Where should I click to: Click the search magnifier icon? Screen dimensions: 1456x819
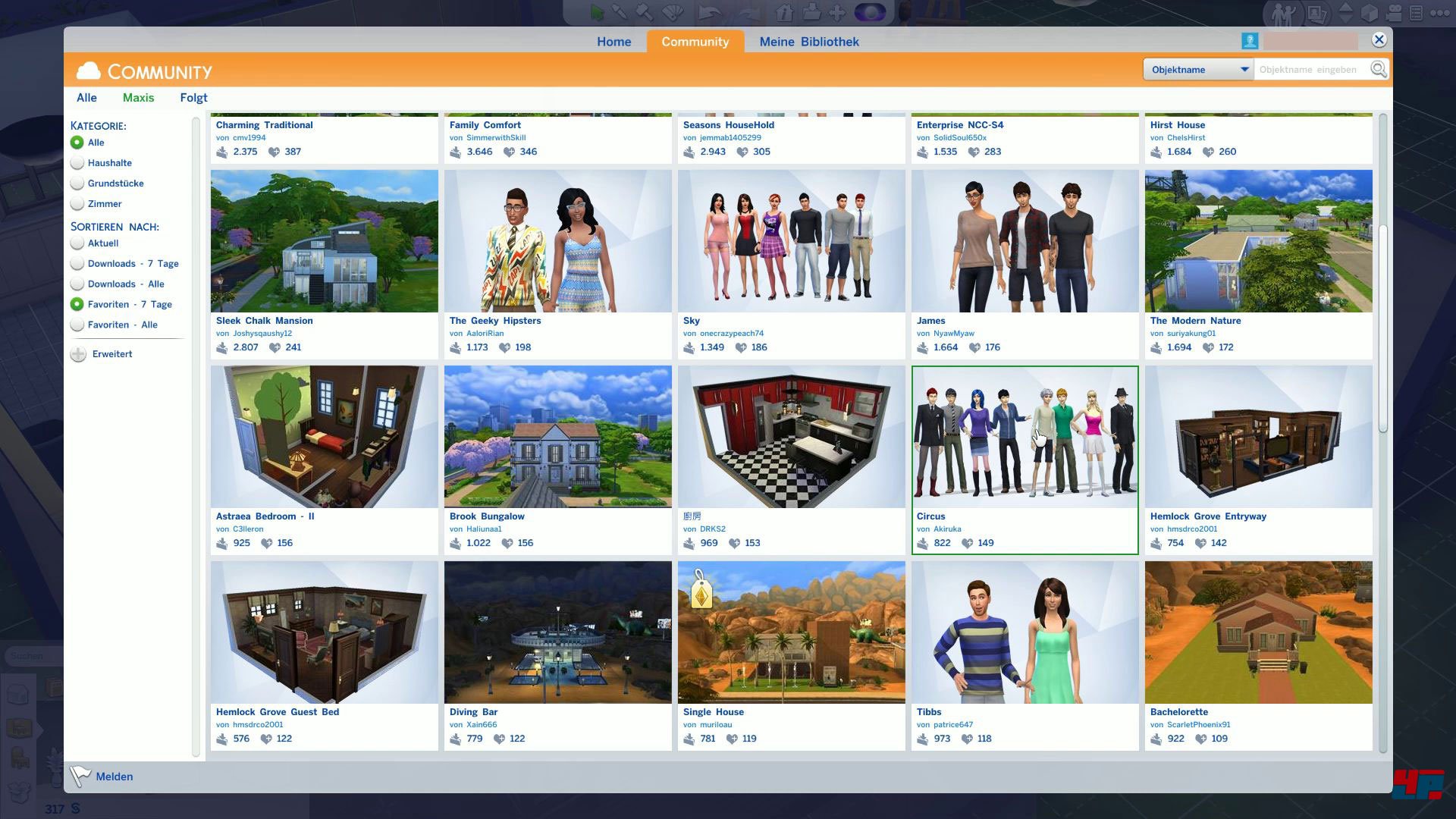click(x=1378, y=69)
